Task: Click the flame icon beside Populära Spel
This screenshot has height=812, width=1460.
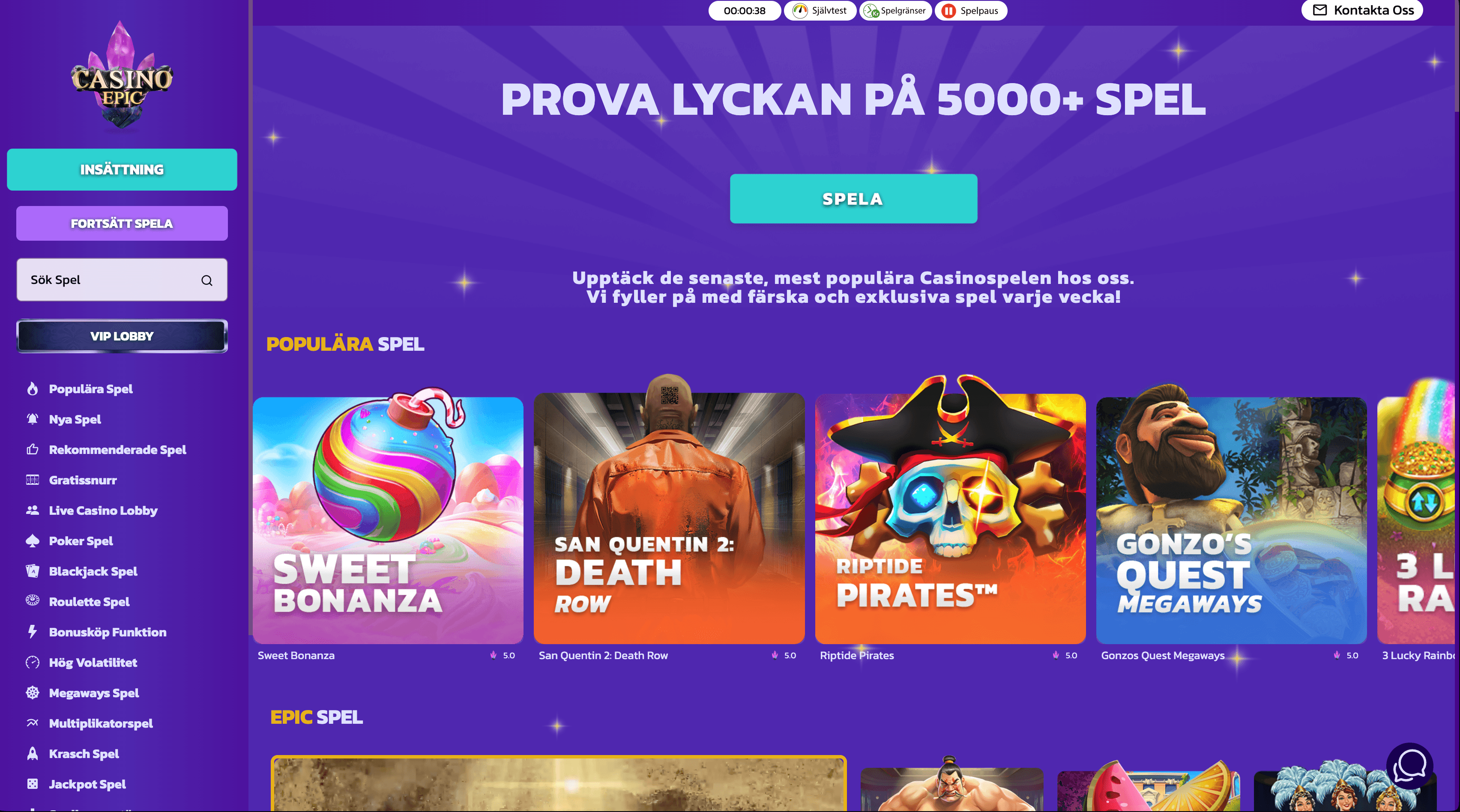Action: (x=32, y=389)
